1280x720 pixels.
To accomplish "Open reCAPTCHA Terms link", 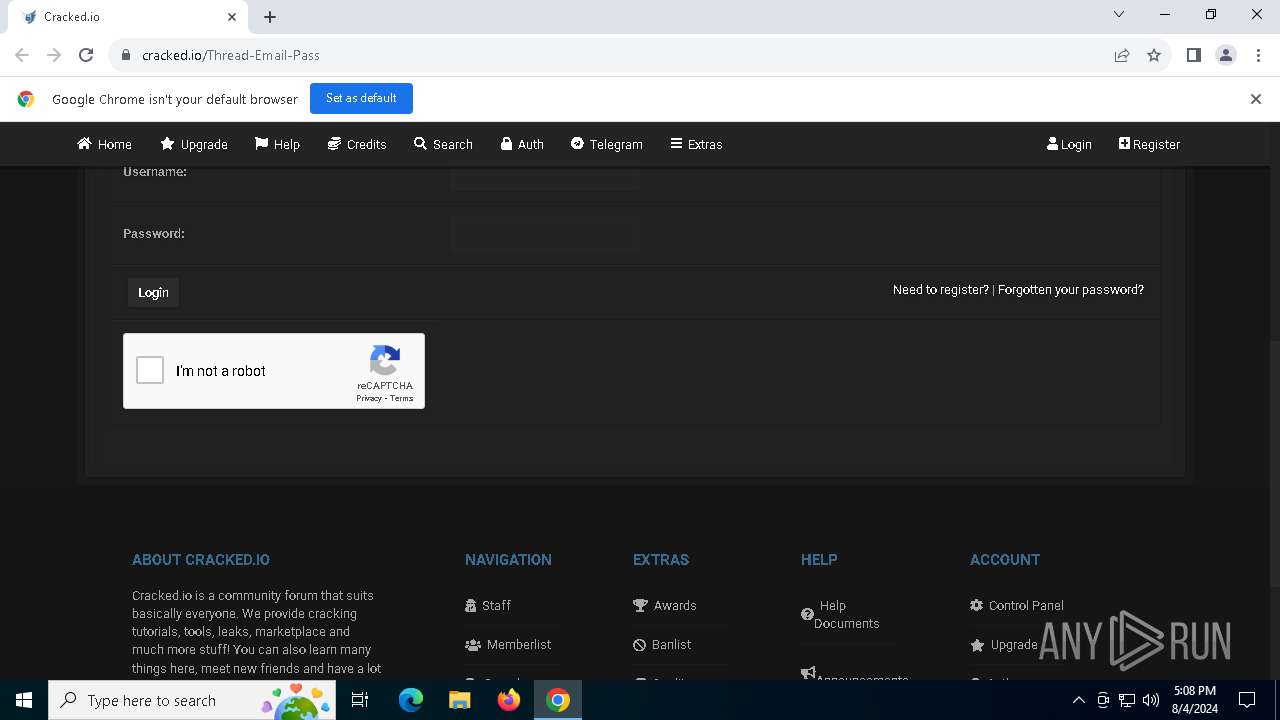I will pos(401,398).
